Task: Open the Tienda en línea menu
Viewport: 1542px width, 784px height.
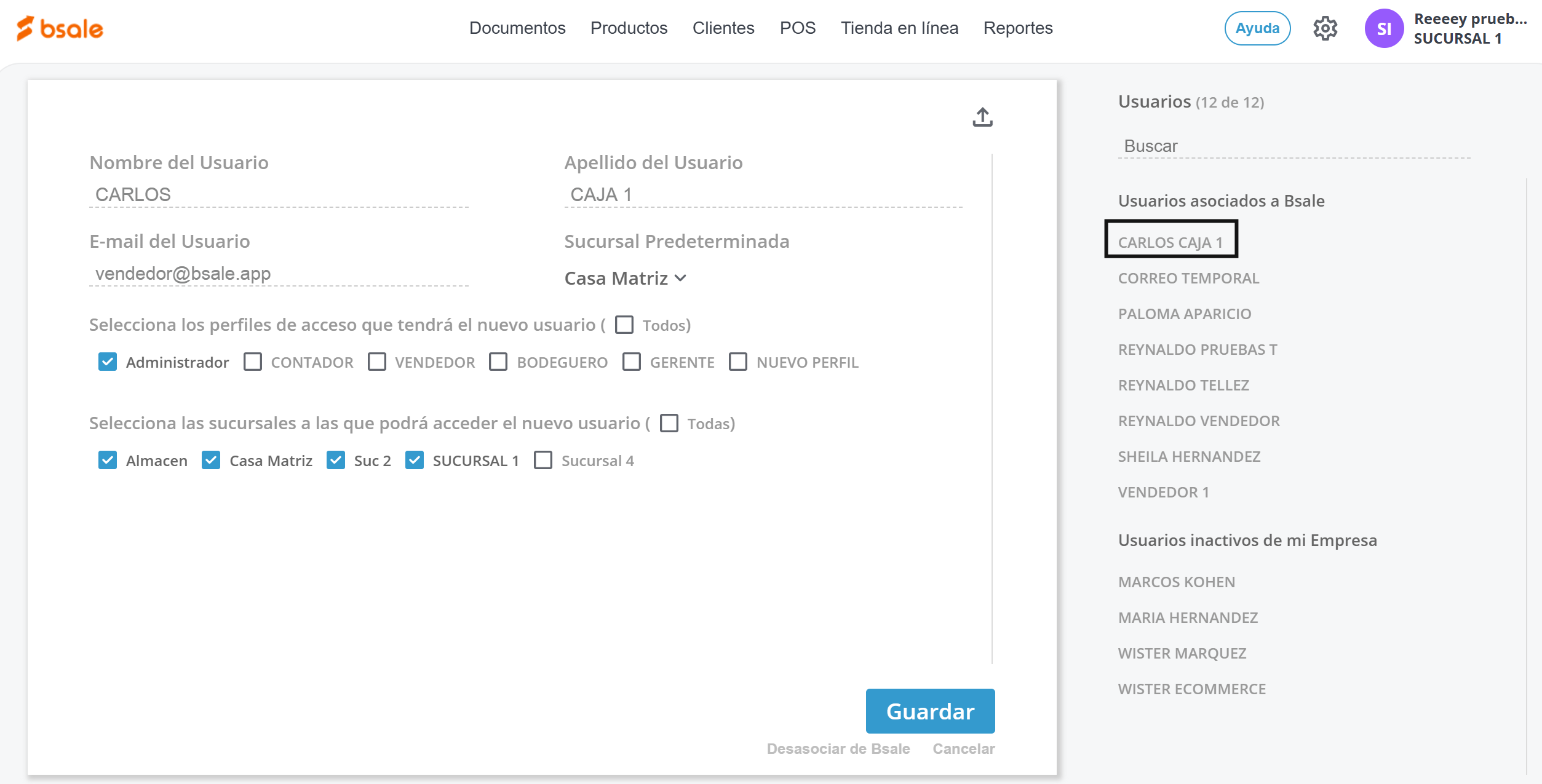Action: pos(899,28)
